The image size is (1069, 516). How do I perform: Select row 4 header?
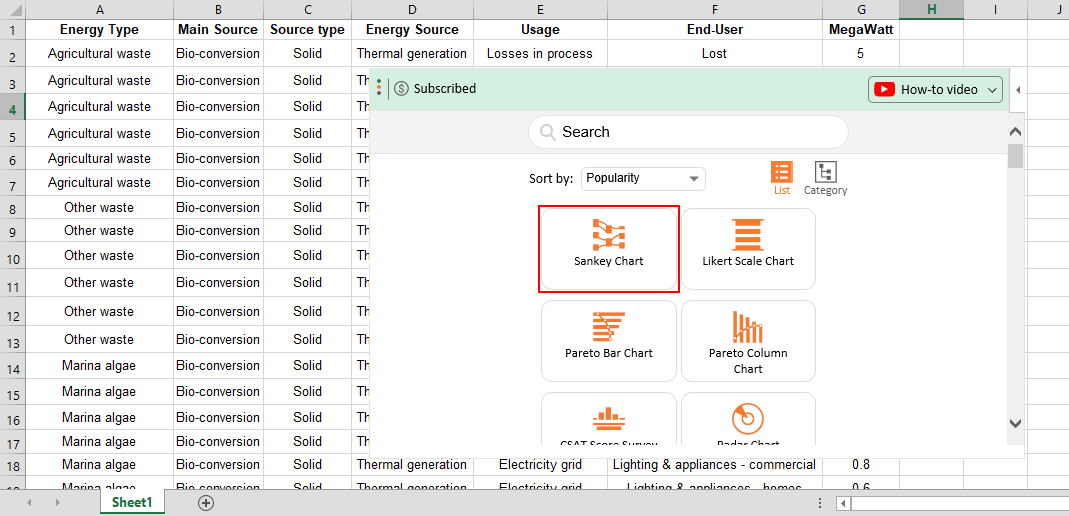[x=12, y=107]
